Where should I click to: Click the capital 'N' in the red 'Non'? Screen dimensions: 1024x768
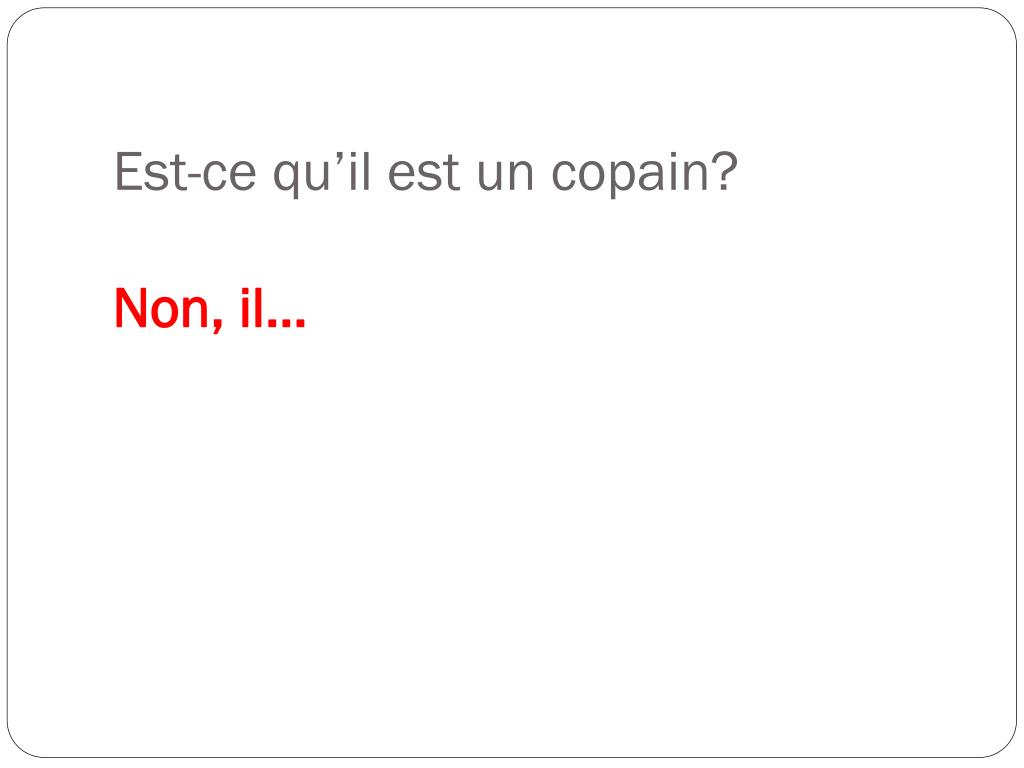pyautogui.click(x=129, y=308)
